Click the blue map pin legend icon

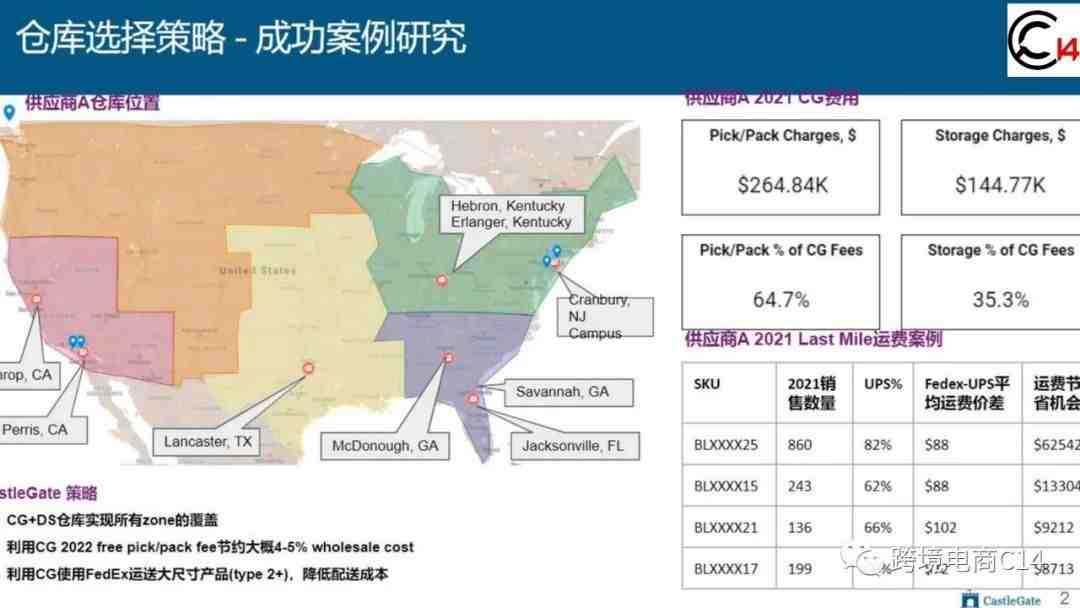pos(9,113)
